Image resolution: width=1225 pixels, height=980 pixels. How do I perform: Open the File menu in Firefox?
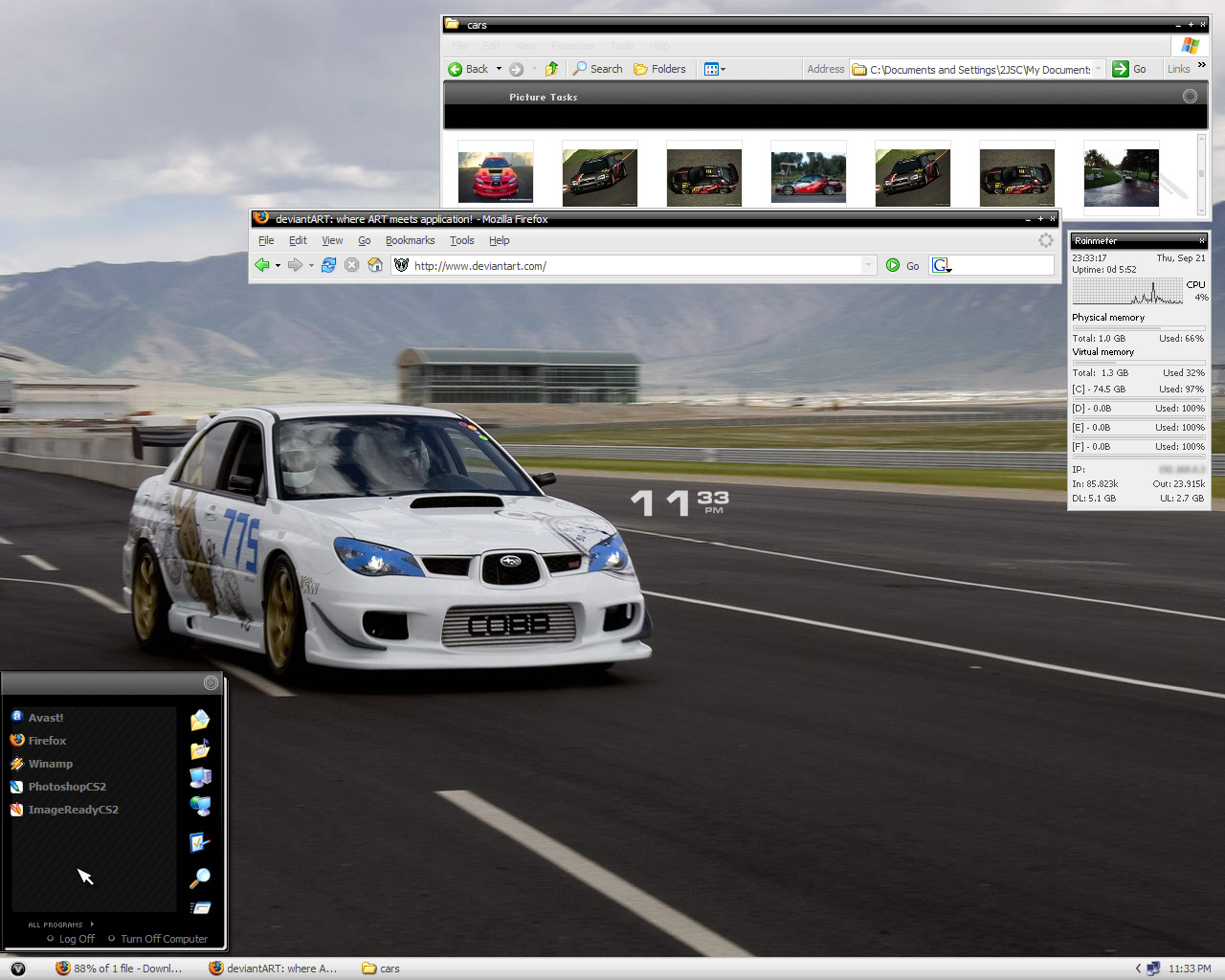point(266,240)
